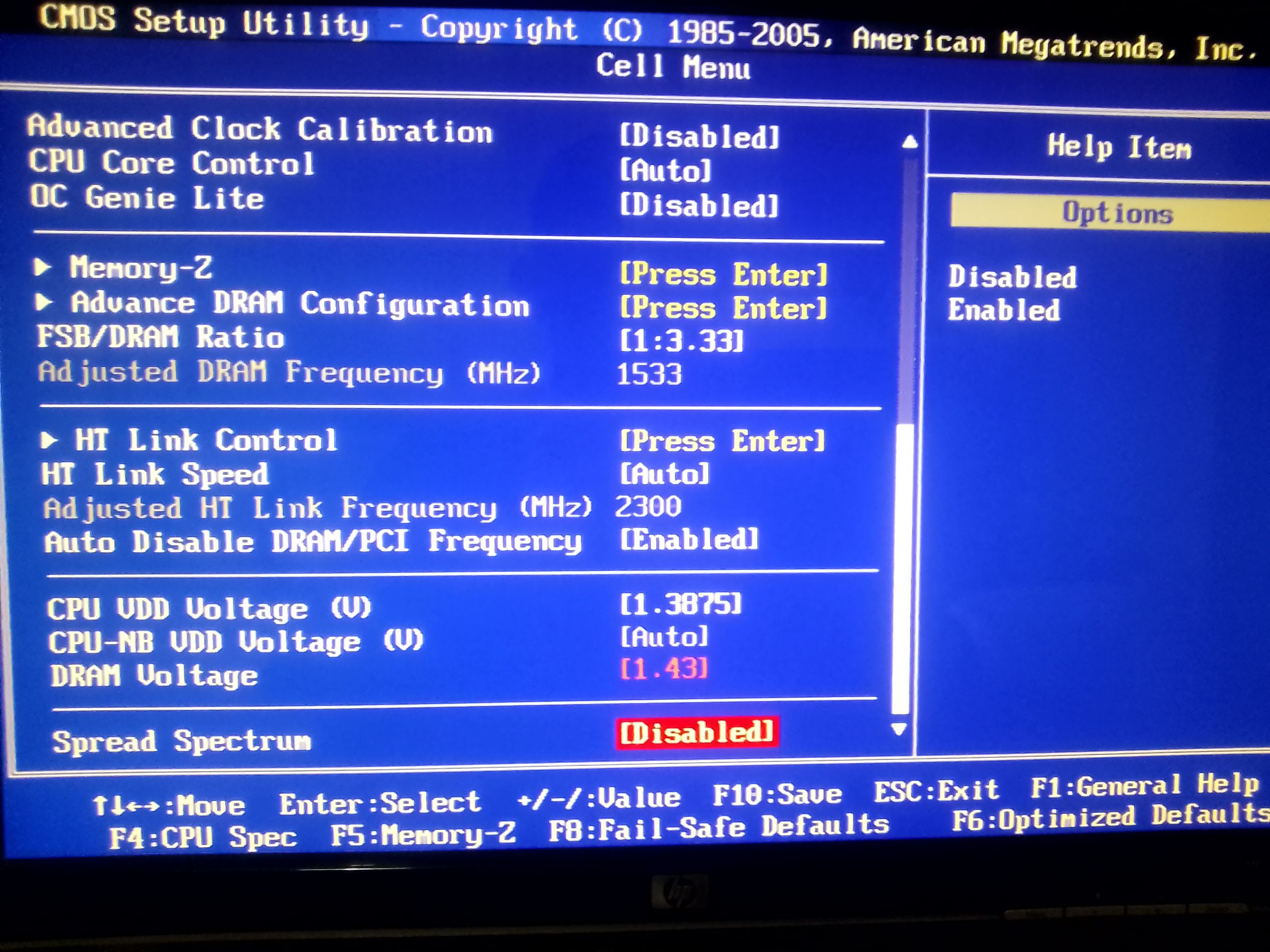Select Disabled in Help Item options
The height and width of the screenshot is (952, 1270).
coord(1012,277)
